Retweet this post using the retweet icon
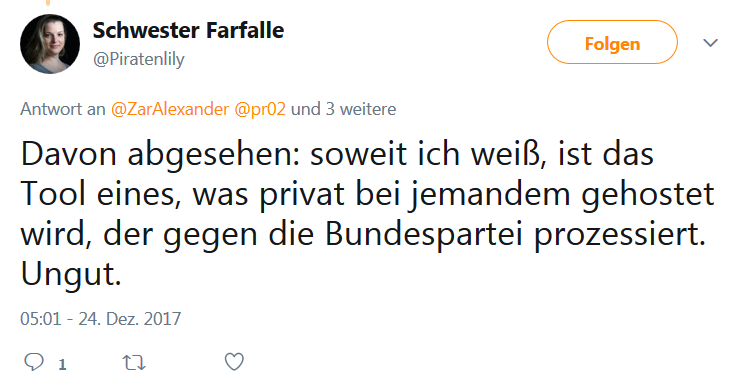 (134, 363)
